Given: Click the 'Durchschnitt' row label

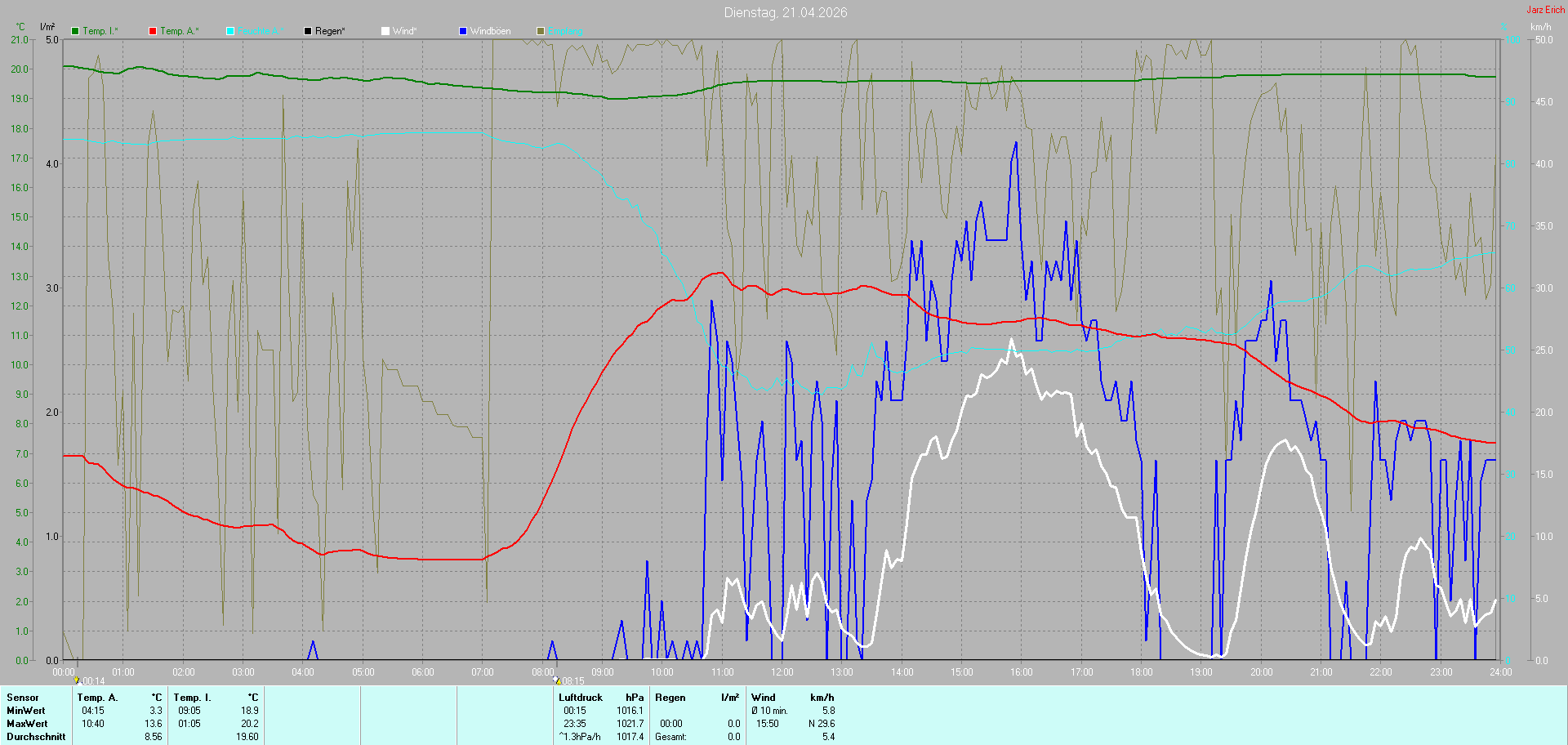Looking at the screenshot, I should [x=36, y=737].
